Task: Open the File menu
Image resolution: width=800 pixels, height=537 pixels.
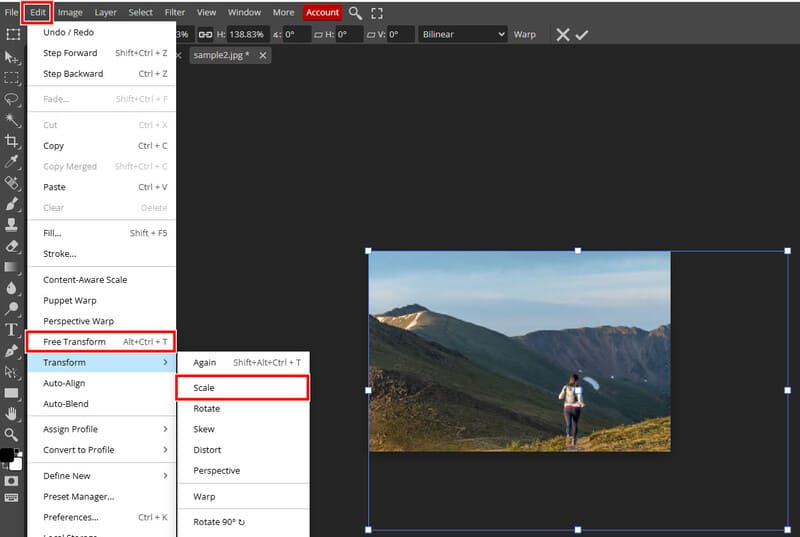Action: pos(11,12)
